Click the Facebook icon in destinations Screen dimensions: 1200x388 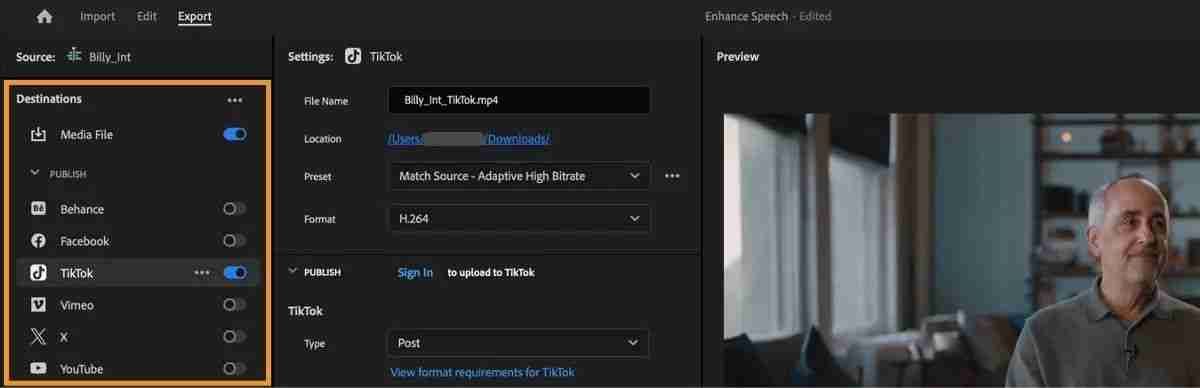(39, 241)
